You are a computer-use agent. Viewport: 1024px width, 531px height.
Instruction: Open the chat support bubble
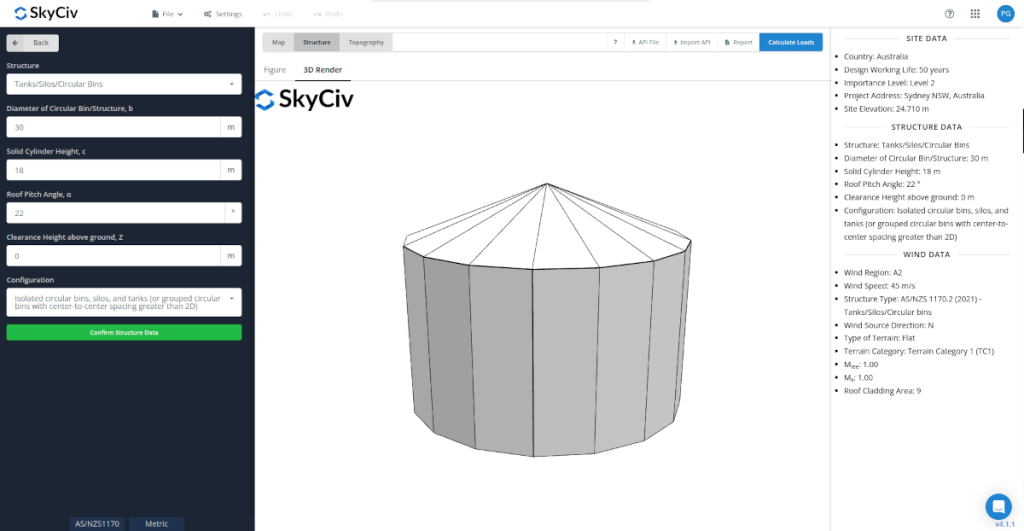tap(997, 505)
